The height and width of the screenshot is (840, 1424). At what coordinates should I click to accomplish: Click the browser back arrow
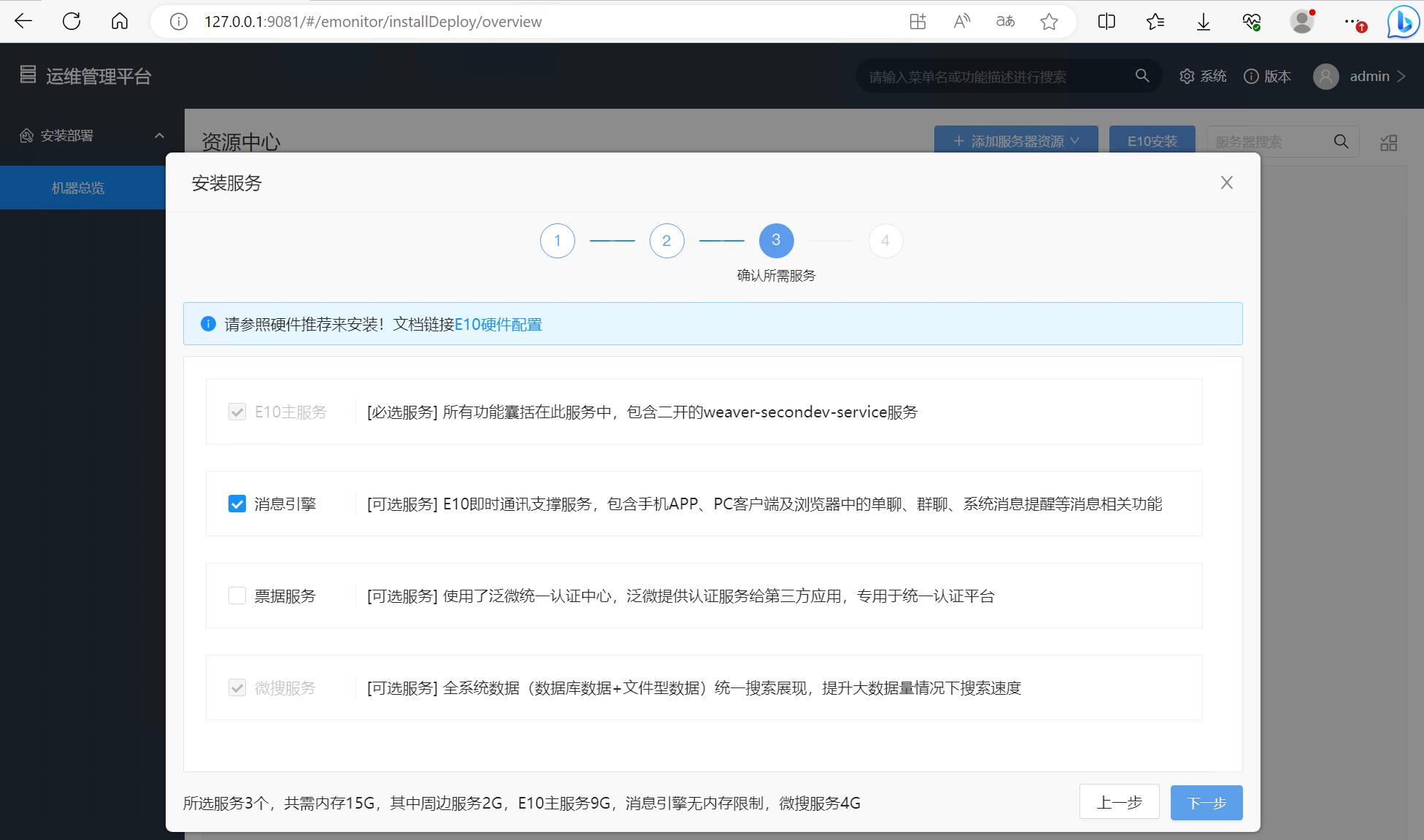(23, 21)
